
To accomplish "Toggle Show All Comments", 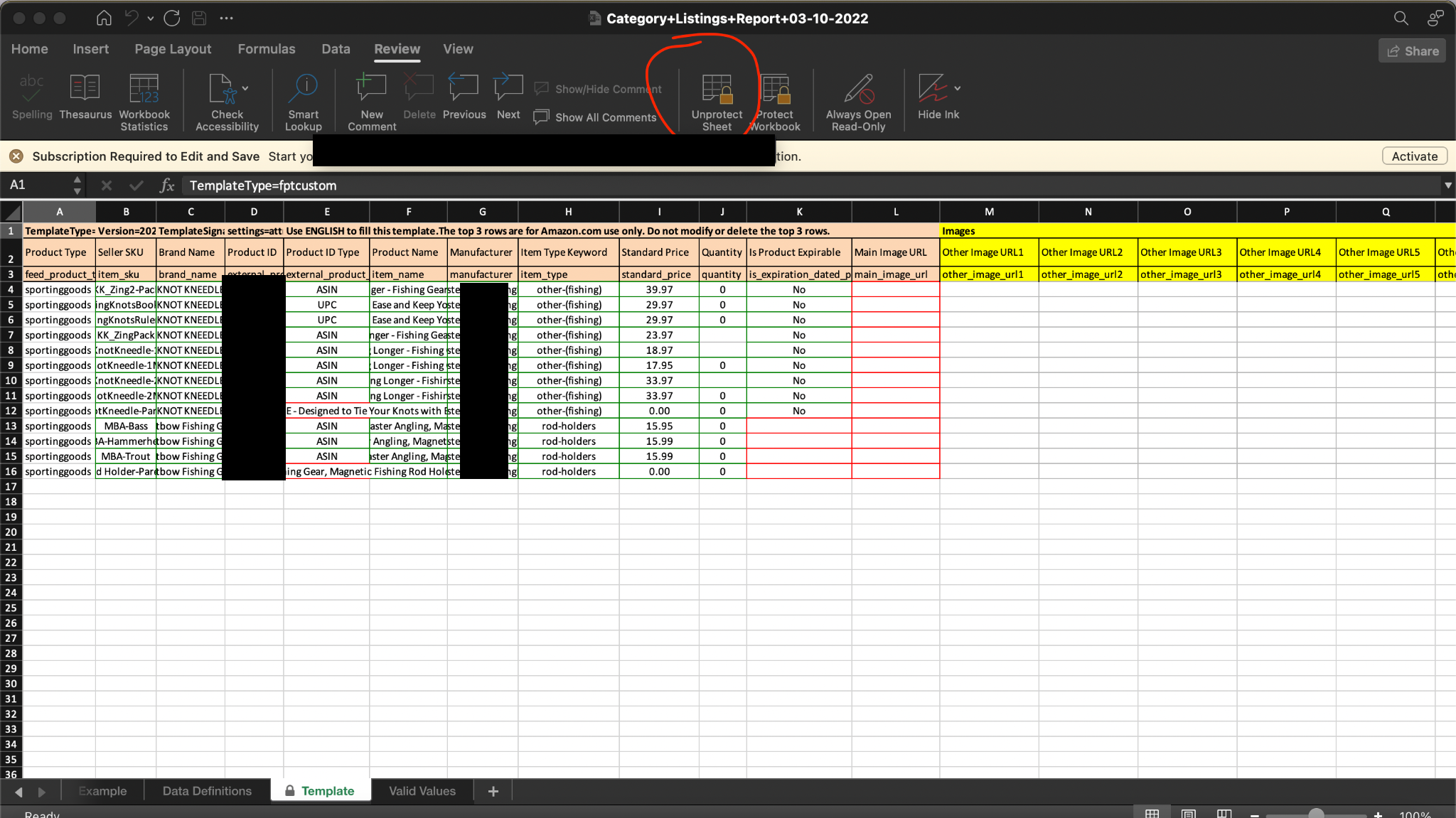I will coord(596,117).
